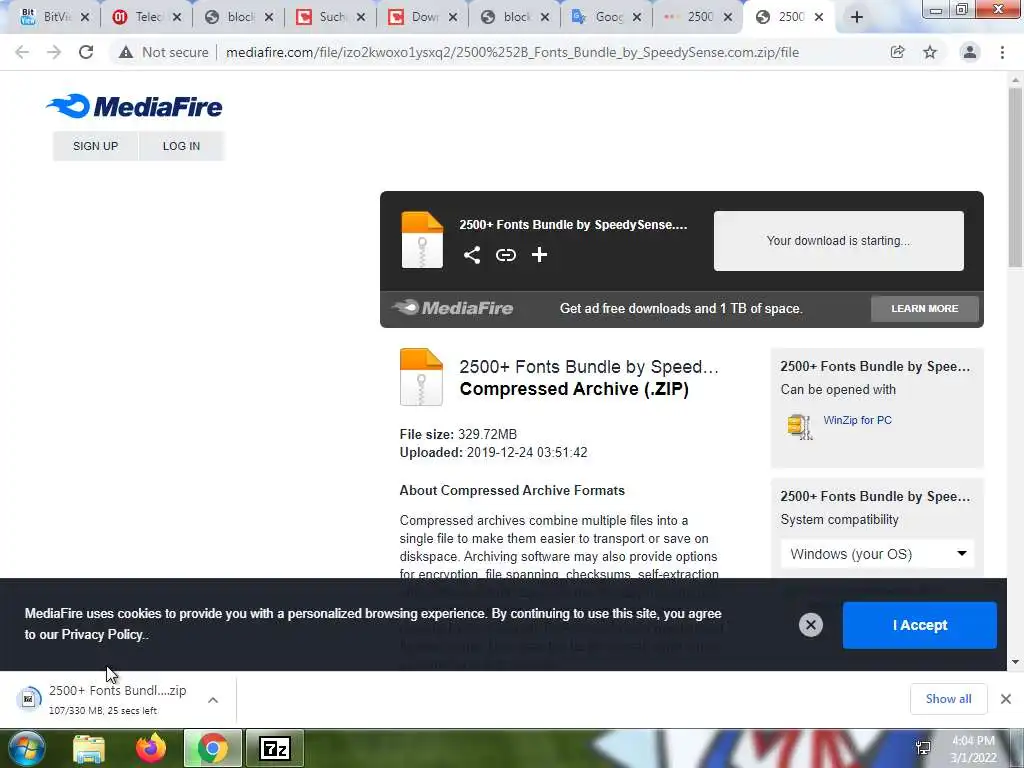Click the page vertical scrollbar
Viewport: 1024px width, 768px height.
(x=1015, y=176)
